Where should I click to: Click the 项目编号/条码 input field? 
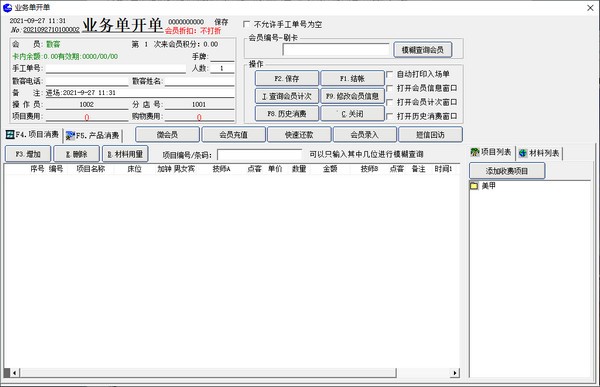tap(260, 155)
